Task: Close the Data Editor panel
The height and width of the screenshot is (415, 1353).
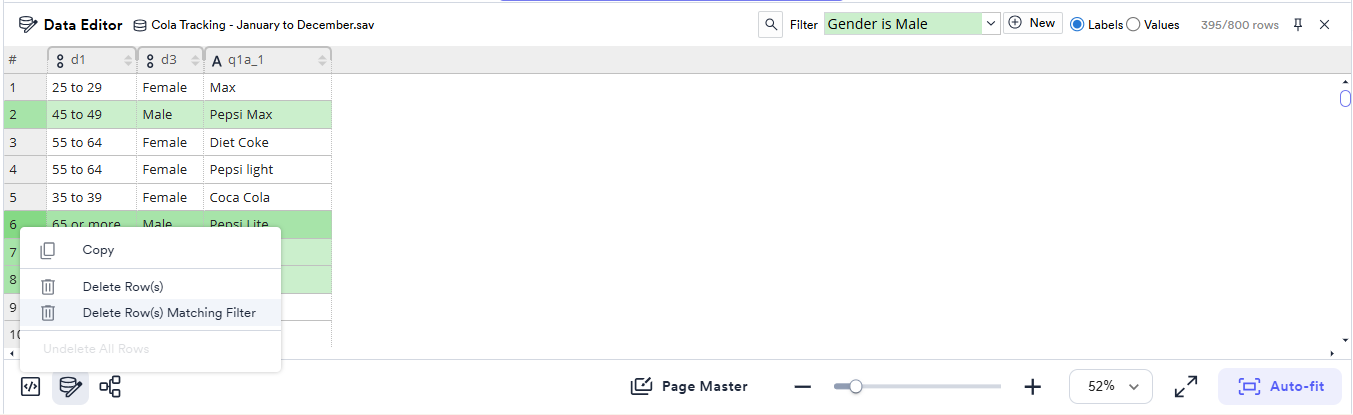Action: [x=1325, y=25]
